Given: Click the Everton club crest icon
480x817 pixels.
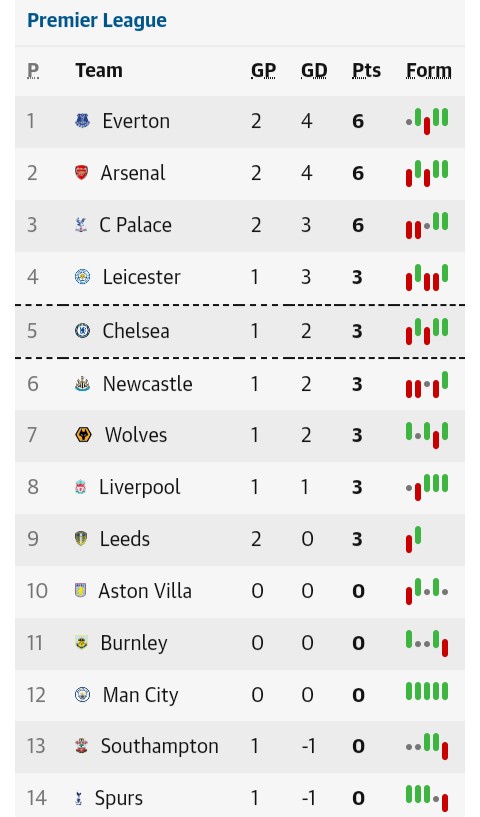Looking at the screenshot, I should [x=82, y=121].
